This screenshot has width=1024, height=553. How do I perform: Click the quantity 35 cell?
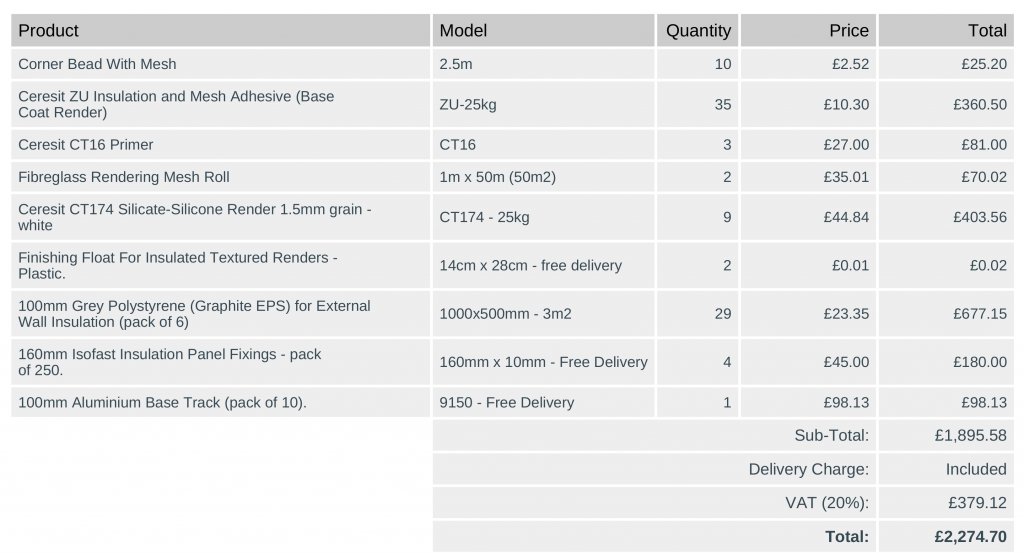pyautogui.click(x=722, y=104)
